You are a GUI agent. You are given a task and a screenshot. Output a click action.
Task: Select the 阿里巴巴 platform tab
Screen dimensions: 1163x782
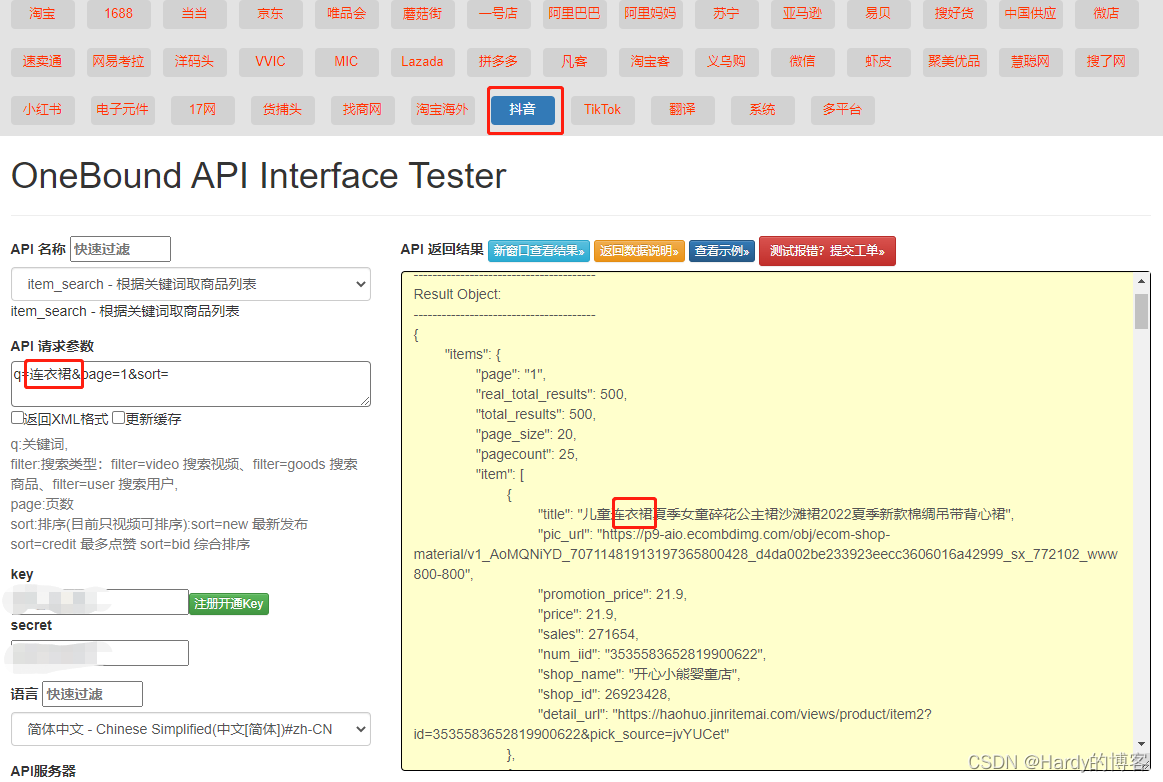pos(574,13)
